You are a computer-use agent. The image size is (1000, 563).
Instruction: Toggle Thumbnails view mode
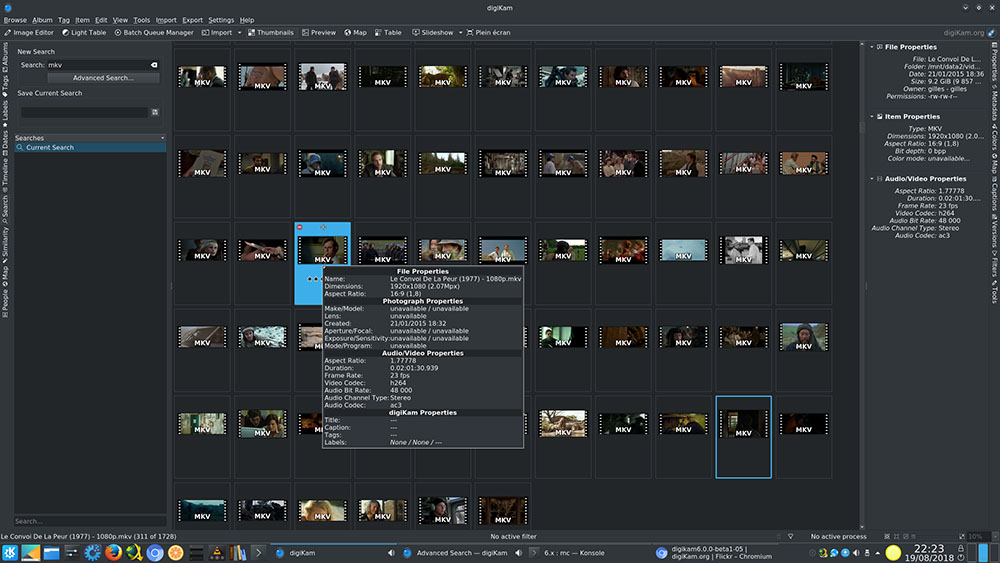point(271,32)
